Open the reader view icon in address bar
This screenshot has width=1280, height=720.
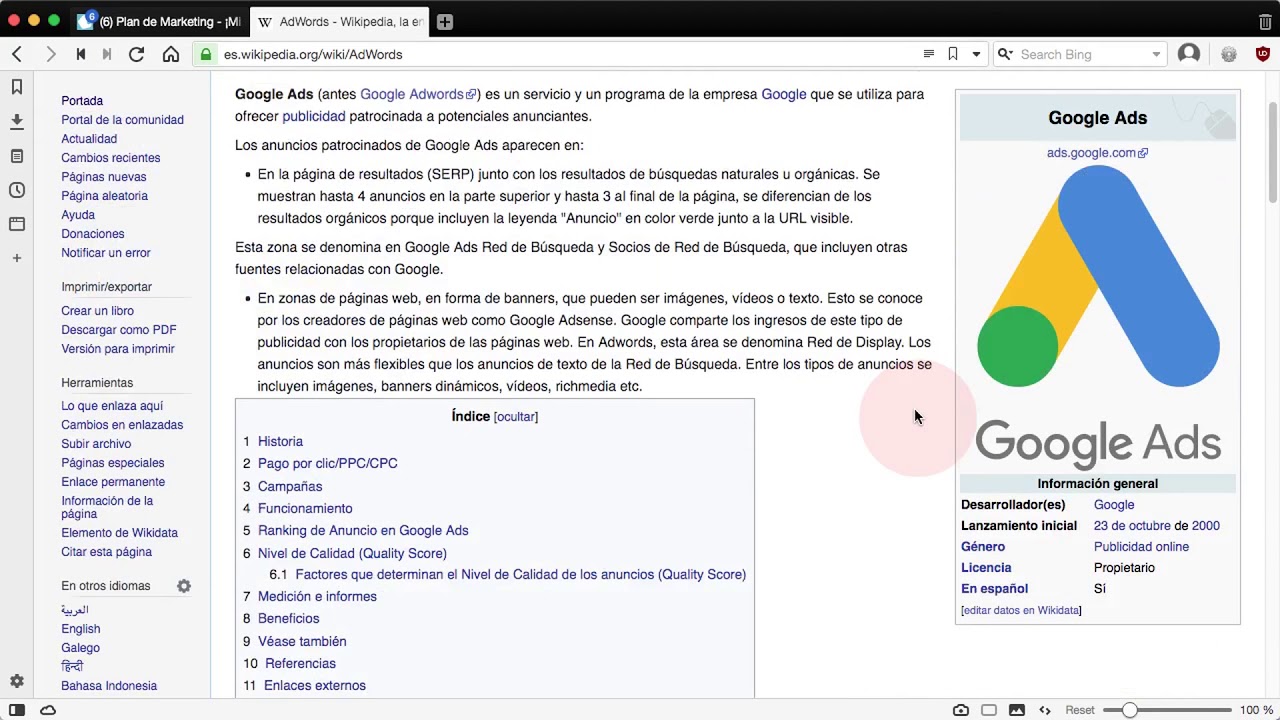click(928, 54)
